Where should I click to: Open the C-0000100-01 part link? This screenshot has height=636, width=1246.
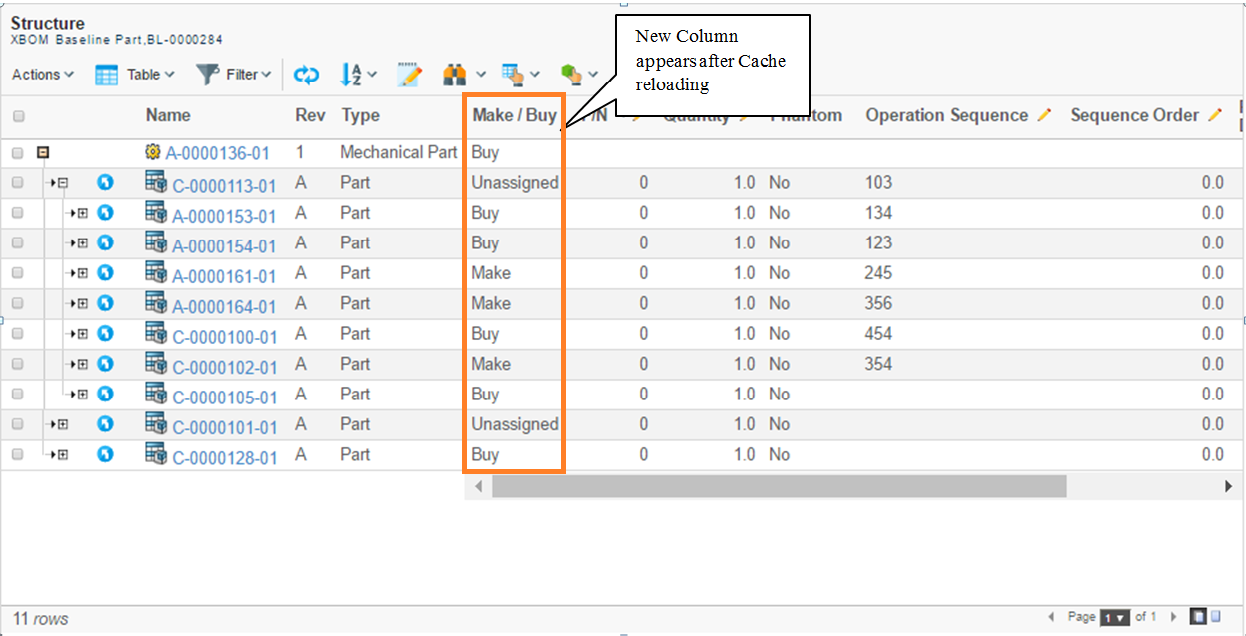pos(224,336)
